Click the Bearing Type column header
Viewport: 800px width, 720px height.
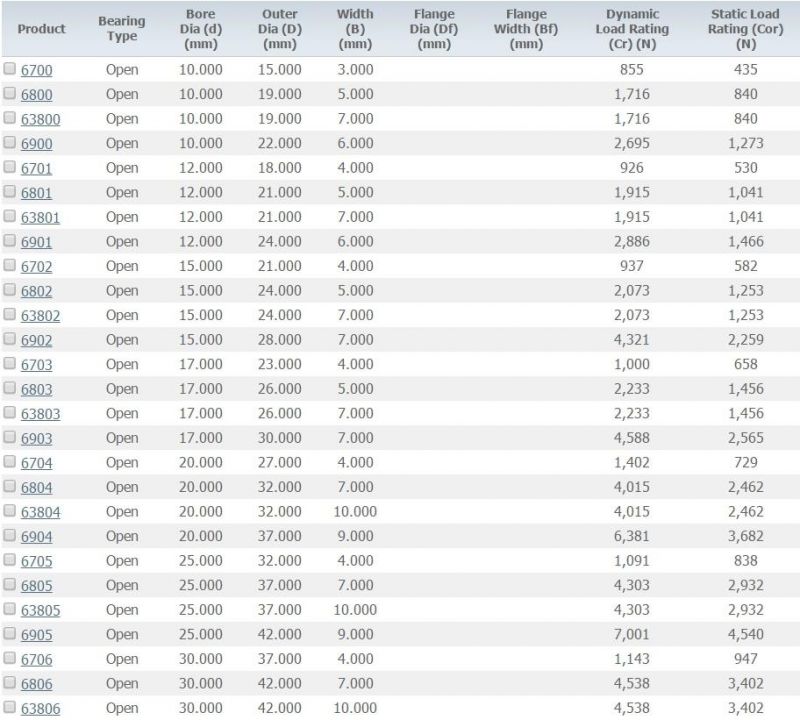122,29
